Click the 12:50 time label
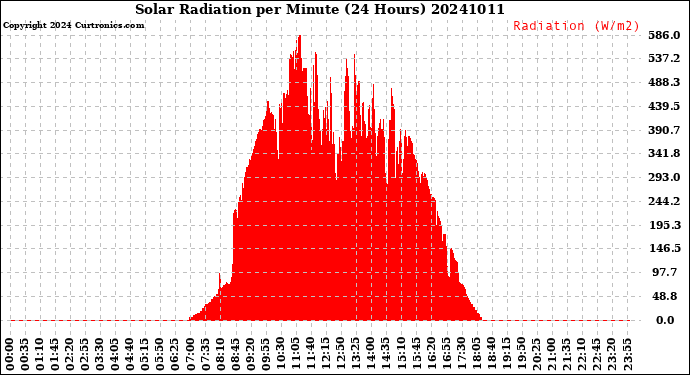690x375 pixels. [x=341, y=354]
